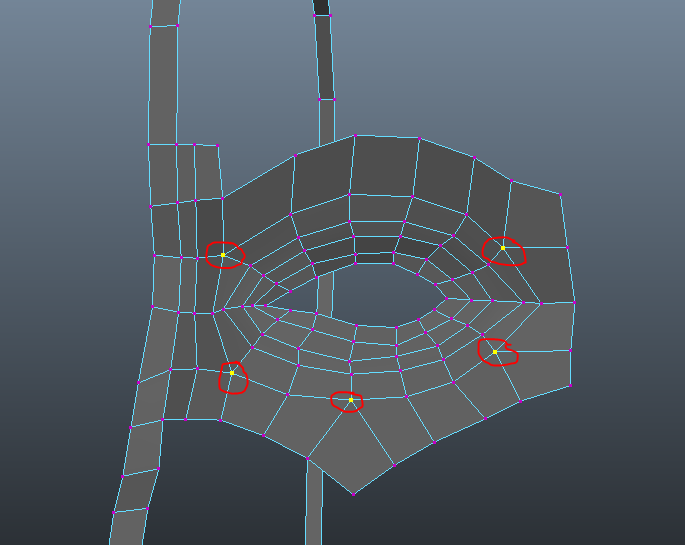Select the topmost vertex of the eye patch arch
Screen dimensions: 685x545
pyautogui.click(x=355, y=135)
